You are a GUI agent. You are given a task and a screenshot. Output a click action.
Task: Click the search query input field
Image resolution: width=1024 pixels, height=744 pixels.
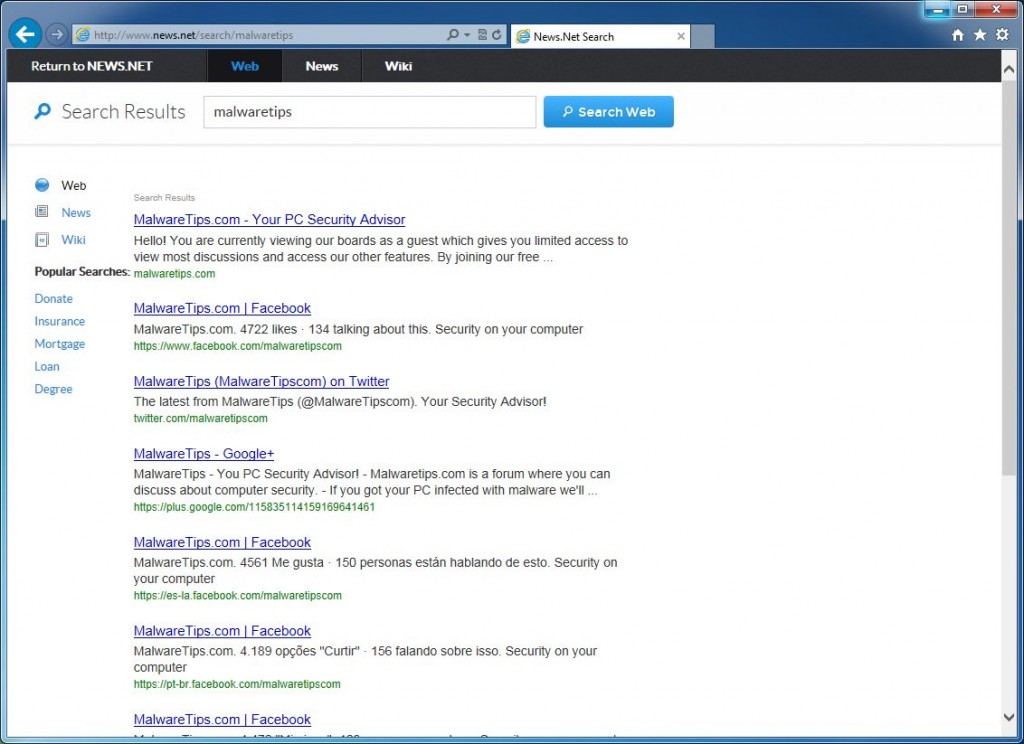[370, 112]
